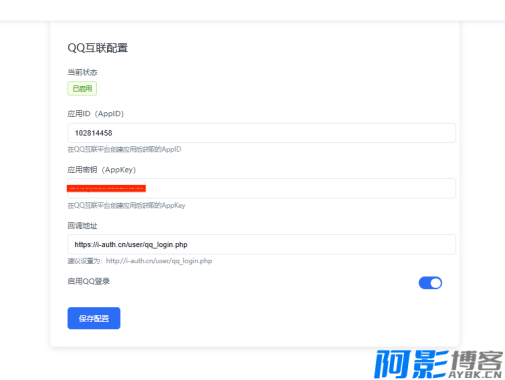Click the AppKey hint text below field

pyautogui.click(x=126, y=205)
